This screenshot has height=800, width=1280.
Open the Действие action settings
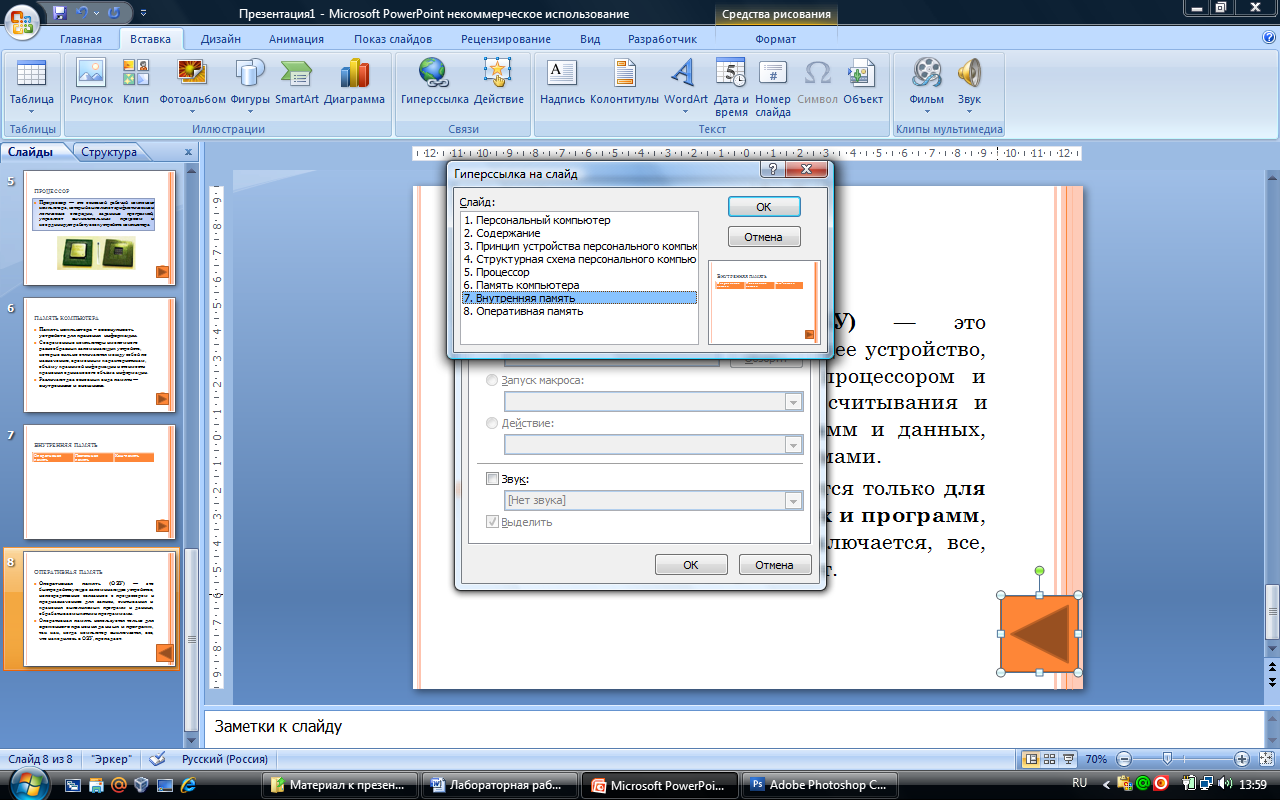tap(498, 82)
